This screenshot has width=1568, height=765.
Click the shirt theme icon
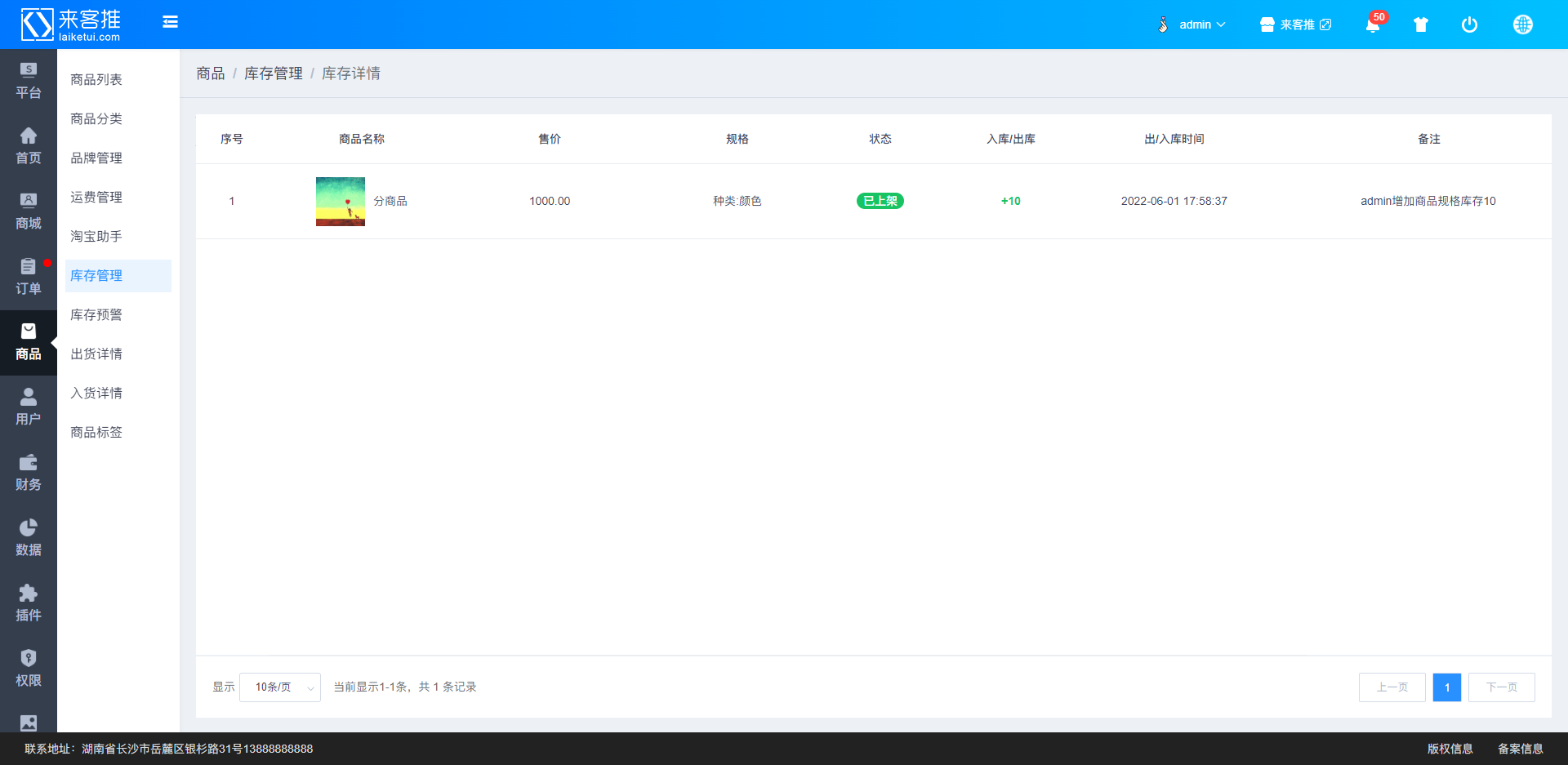coord(1421,24)
